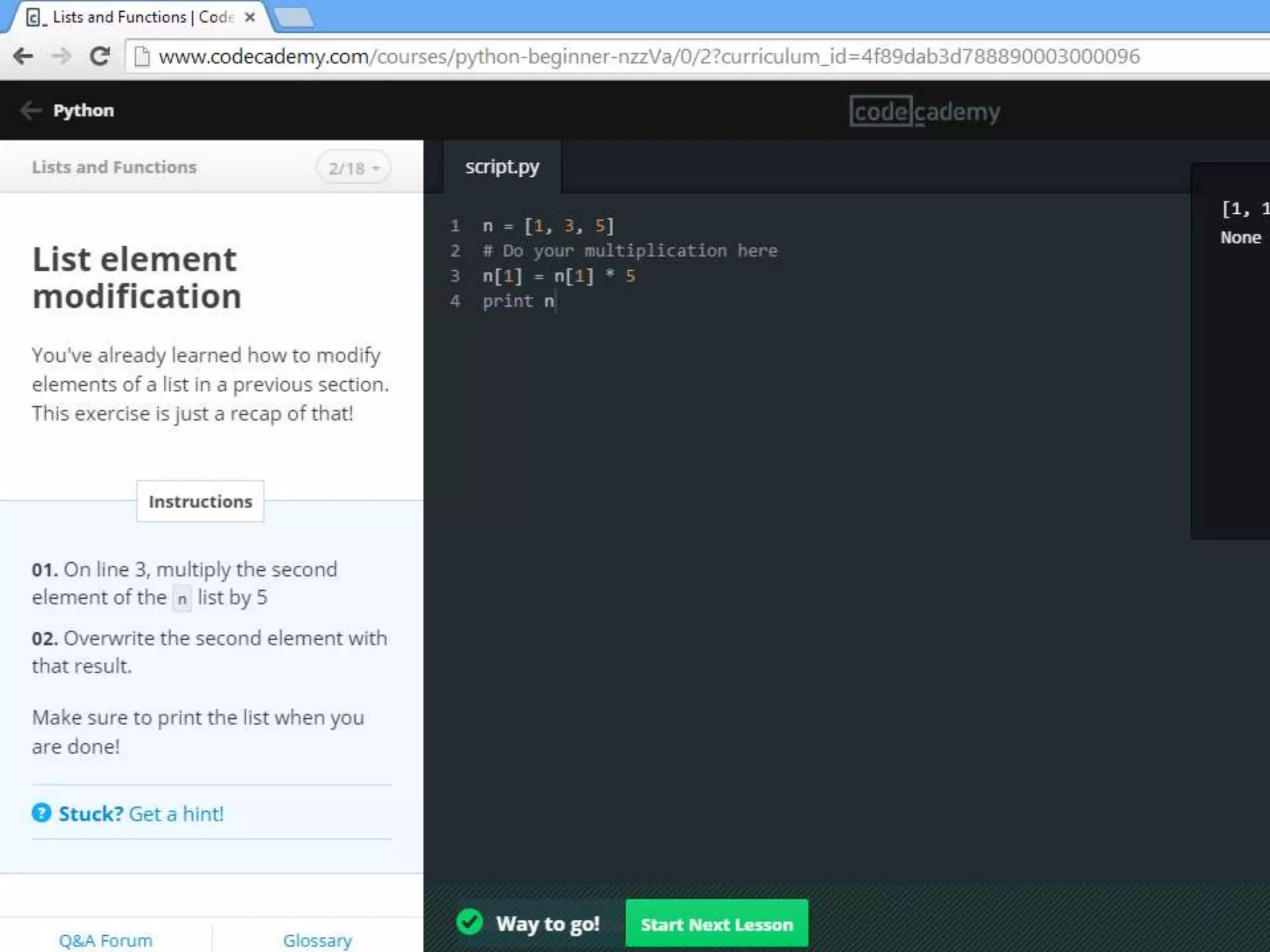1270x952 pixels.
Task: Click the question mark hint icon
Action: [x=41, y=813]
